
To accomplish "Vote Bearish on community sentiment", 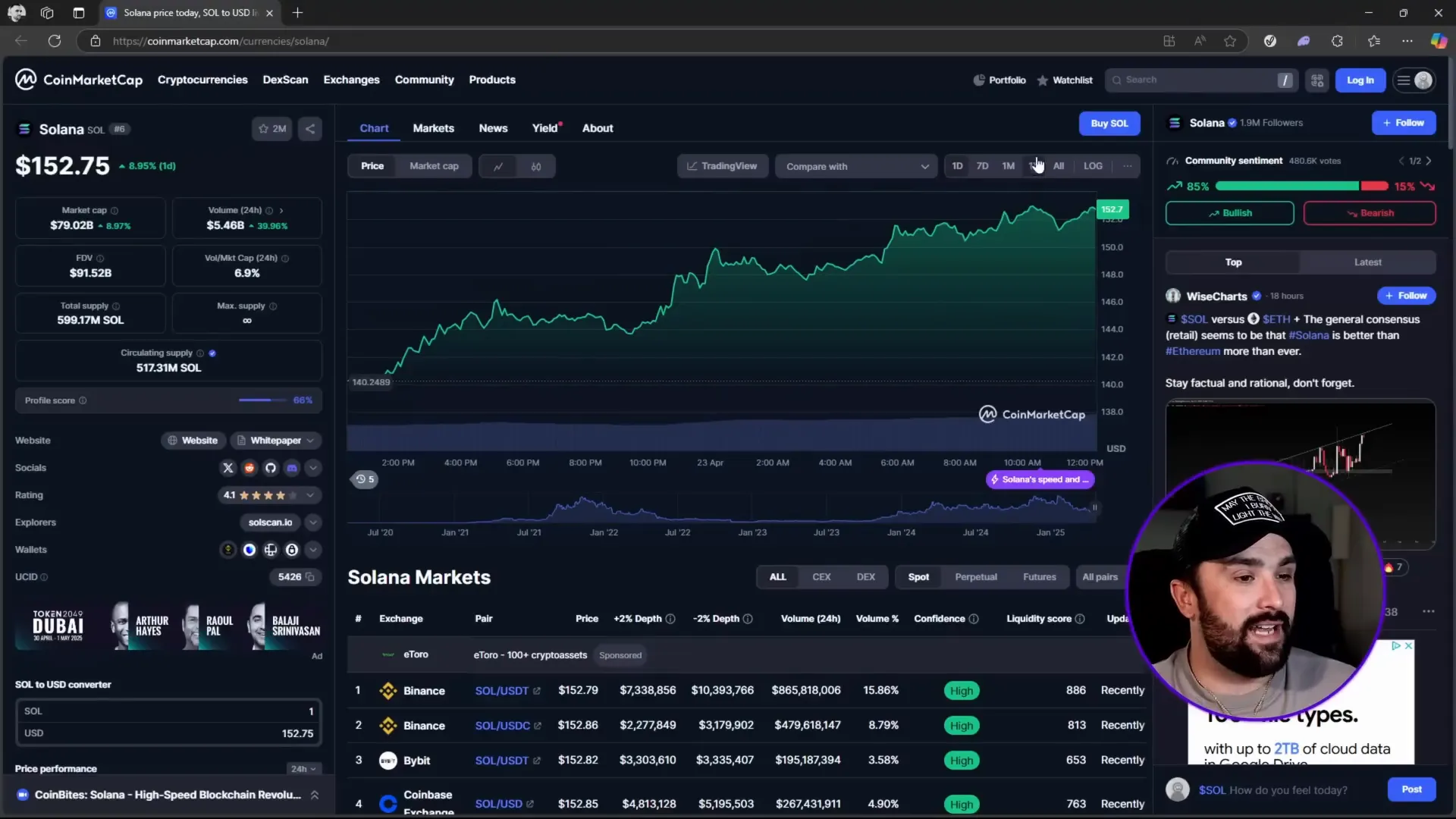I will point(1369,213).
